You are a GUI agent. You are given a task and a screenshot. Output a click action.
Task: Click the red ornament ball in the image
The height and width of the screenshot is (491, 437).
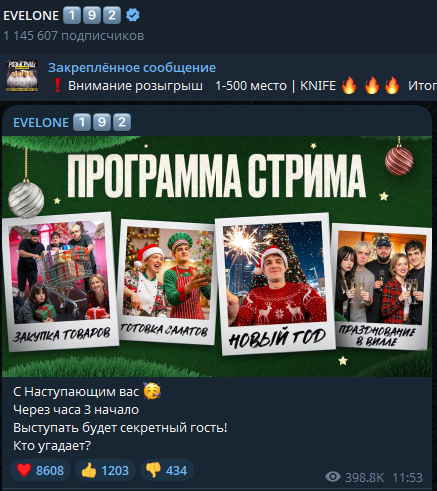coord(399,161)
